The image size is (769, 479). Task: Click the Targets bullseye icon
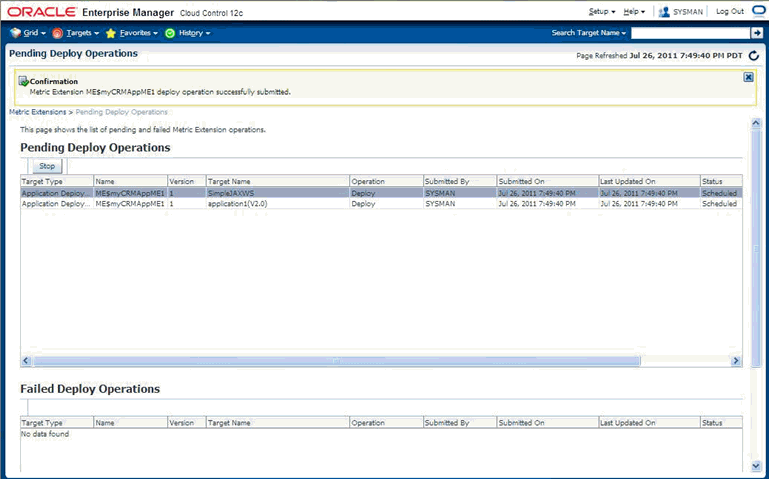(57, 33)
